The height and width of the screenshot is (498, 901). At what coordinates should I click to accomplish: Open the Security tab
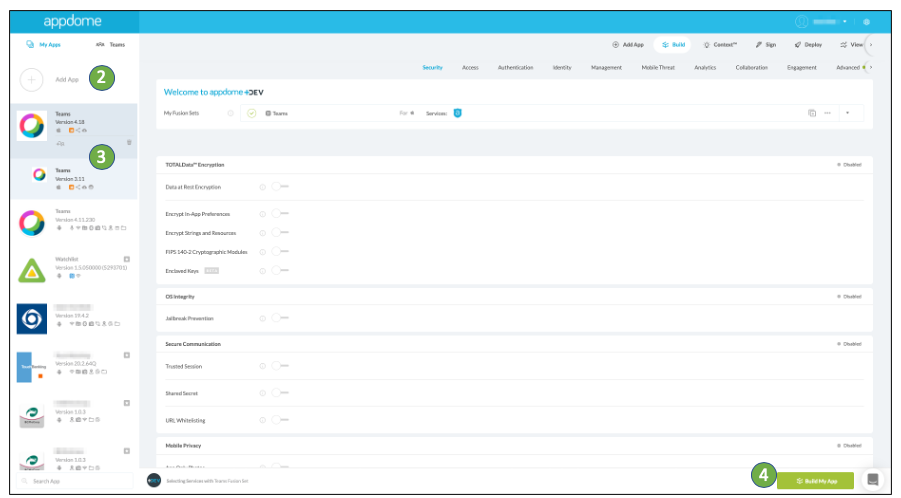[x=433, y=68]
